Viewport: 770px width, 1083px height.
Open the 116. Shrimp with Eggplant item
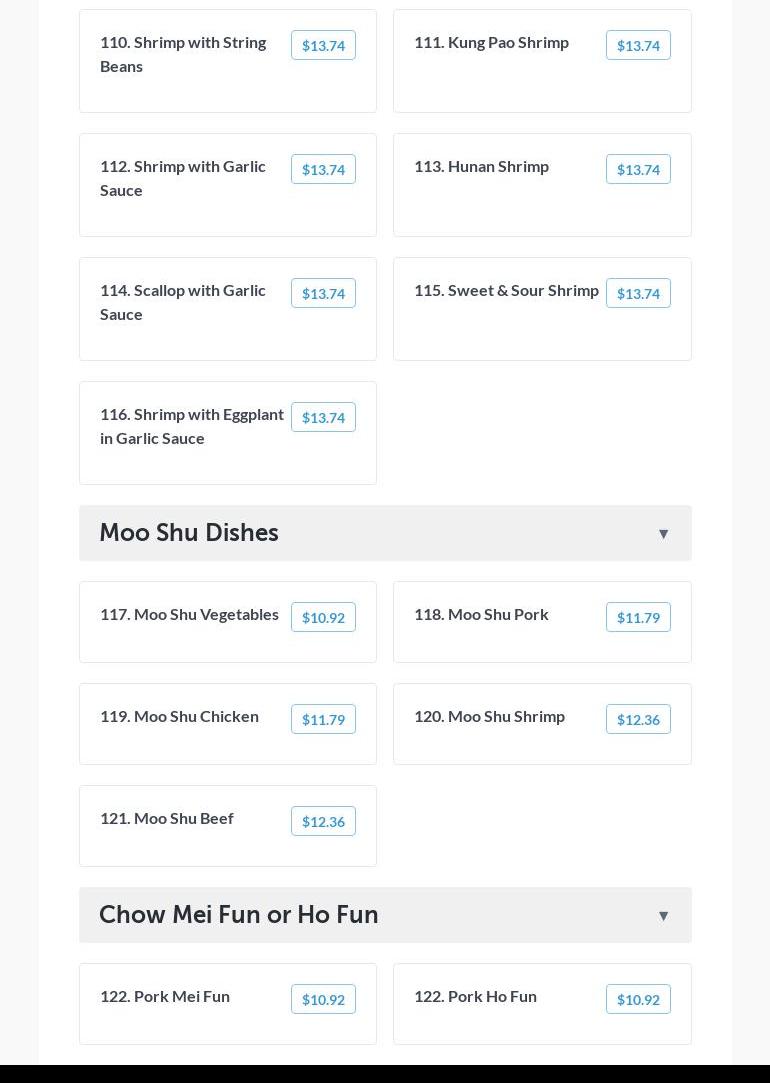pyautogui.click(x=192, y=426)
